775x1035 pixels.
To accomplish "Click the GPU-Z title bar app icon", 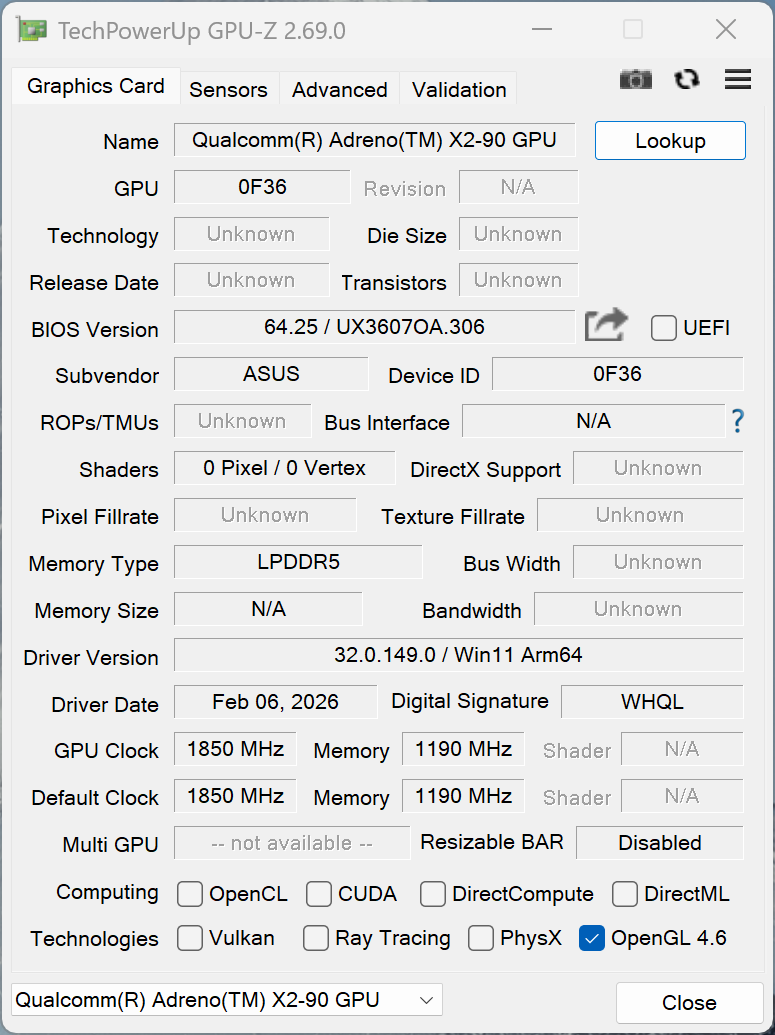I will tap(32, 30).
